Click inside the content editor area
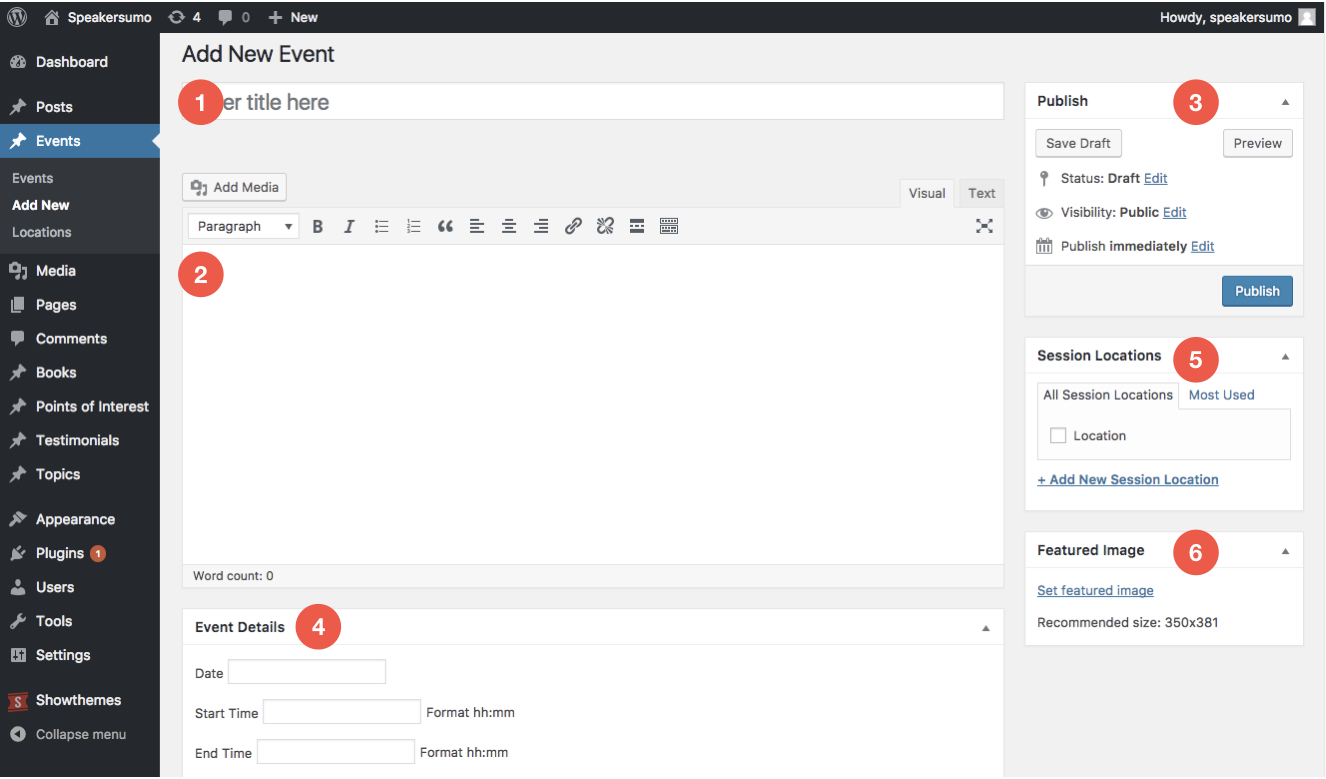This screenshot has width=1326, height=779. pyautogui.click(x=593, y=405)
